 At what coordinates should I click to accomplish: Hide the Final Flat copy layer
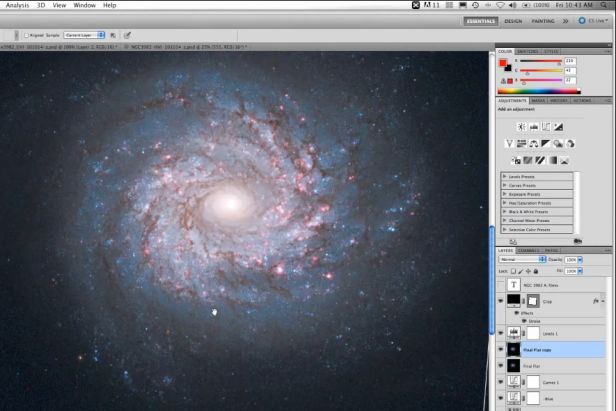coord(500,349)
